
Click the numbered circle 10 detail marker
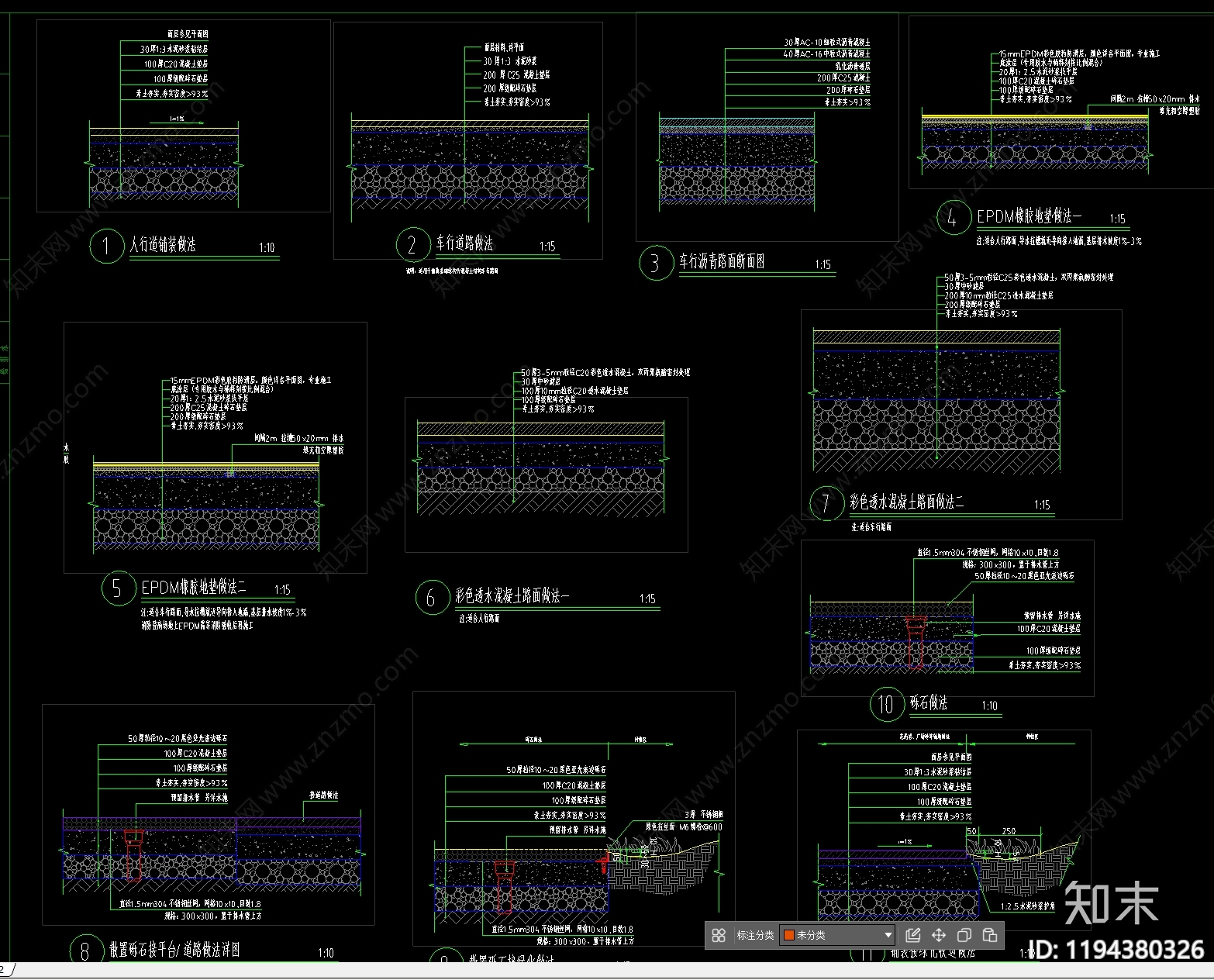click(x=886, y=704)
